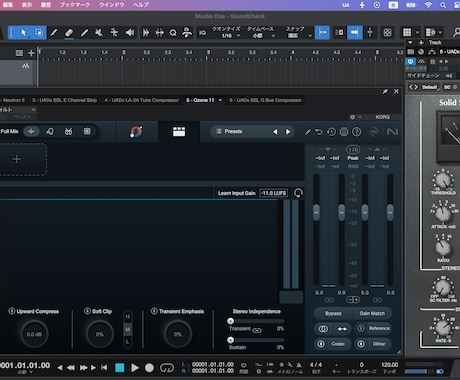
Task: Toggle the Dither power button
Action: point(361,344)
